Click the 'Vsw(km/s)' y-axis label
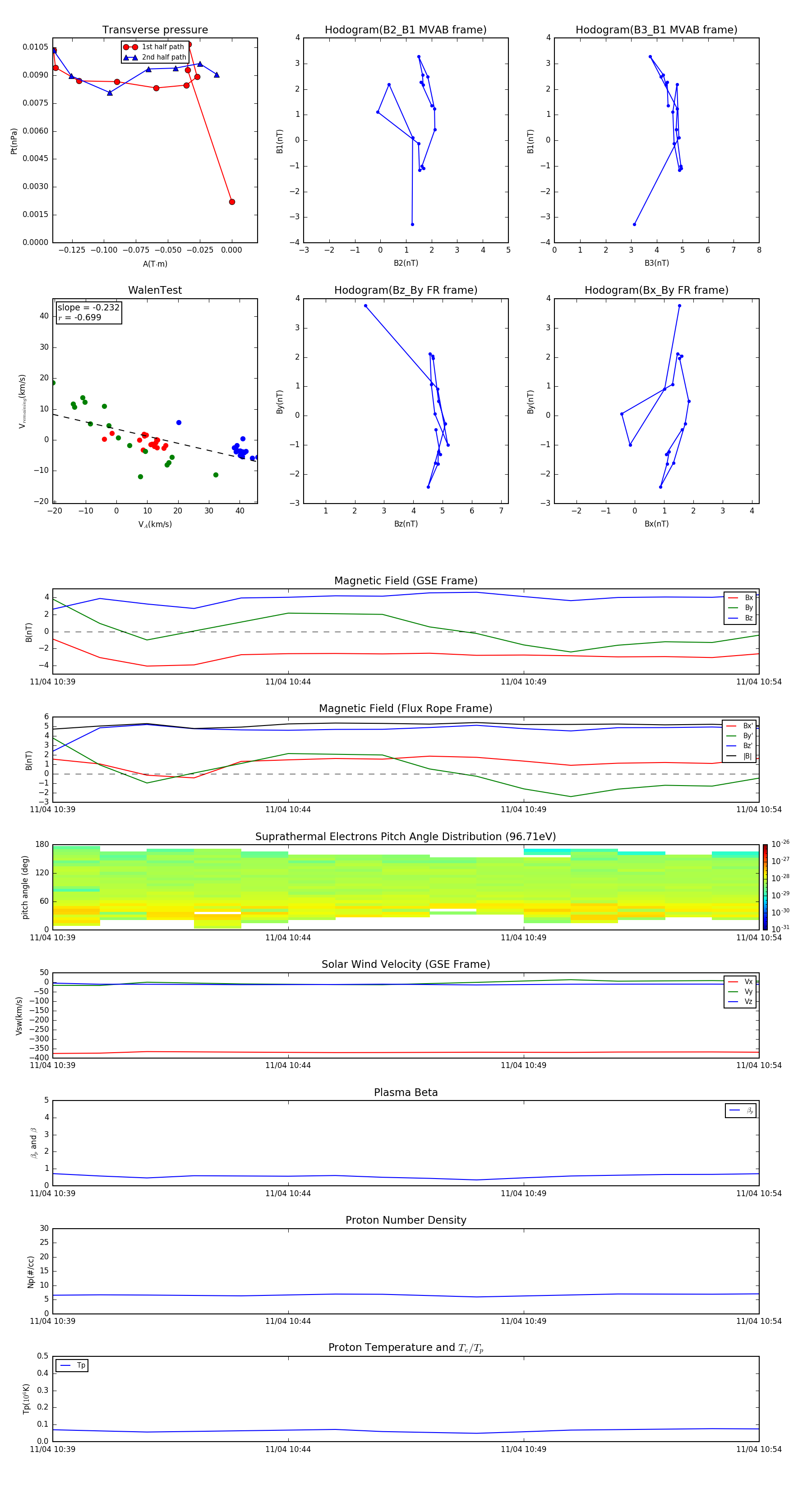The width and height of the screenshot is (812, 1489). pos(19,1016)
